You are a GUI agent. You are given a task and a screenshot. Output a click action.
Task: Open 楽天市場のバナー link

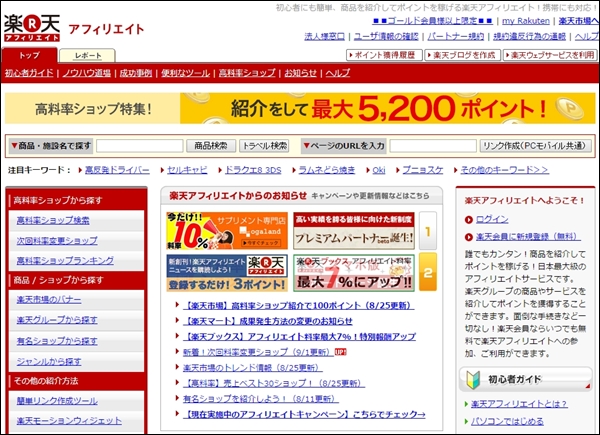(x=49, y=300)
